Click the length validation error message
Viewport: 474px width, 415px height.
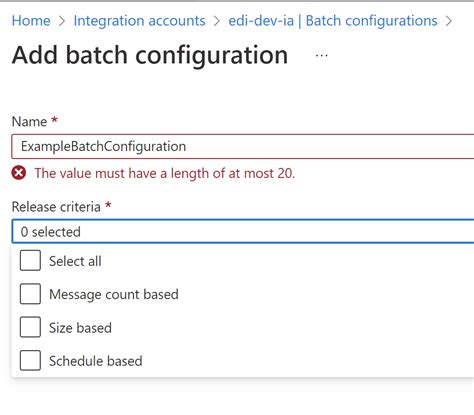click(165, 173)
